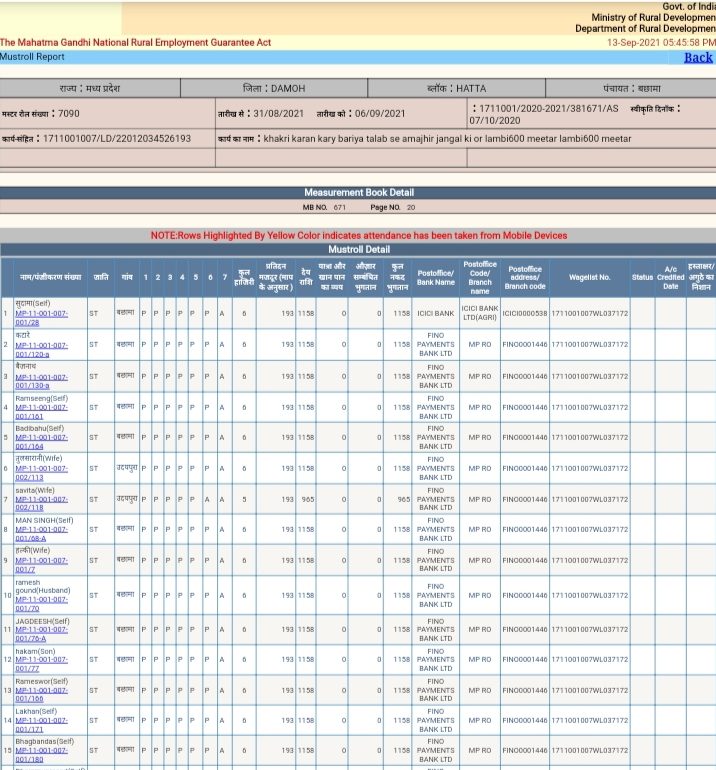The width and height of the screenshot is (716, 770).
Task: Click the A/c Credited Date column header
Action: coord(670,277)
